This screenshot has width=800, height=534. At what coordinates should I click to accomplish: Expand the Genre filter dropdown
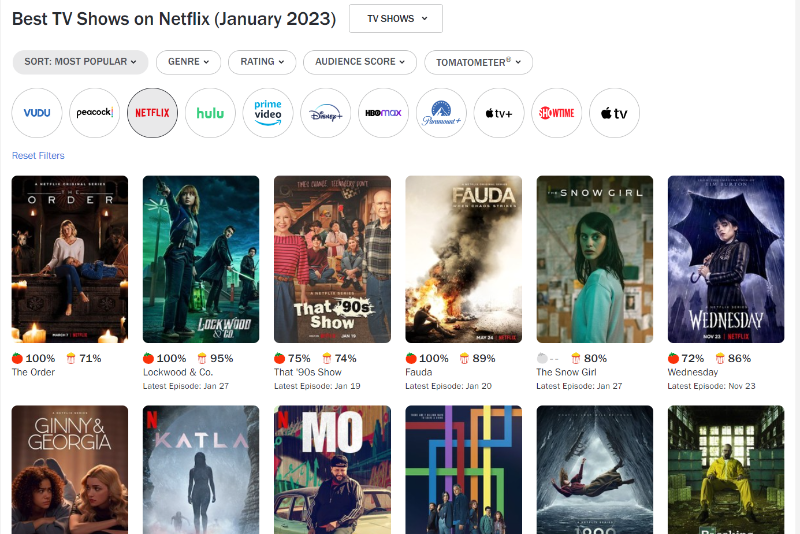point(188,62)
